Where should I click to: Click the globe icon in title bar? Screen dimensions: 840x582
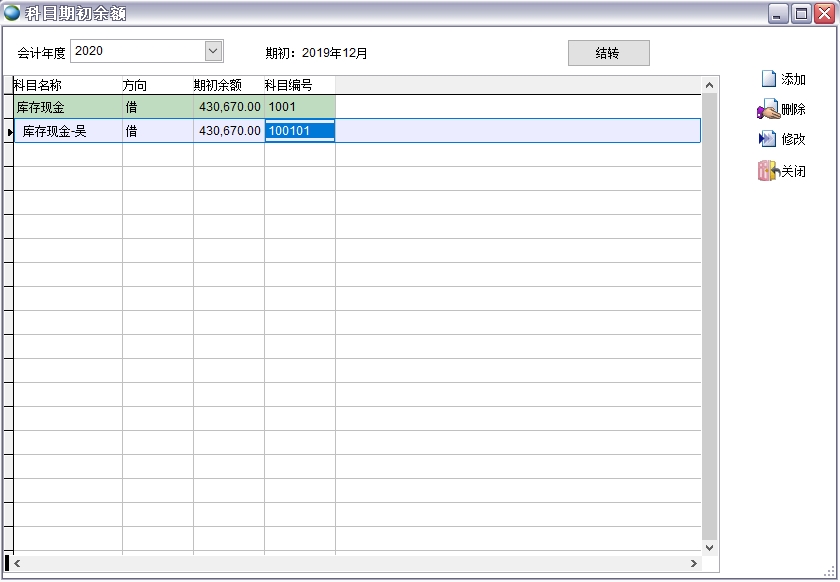tap(12, 13)
